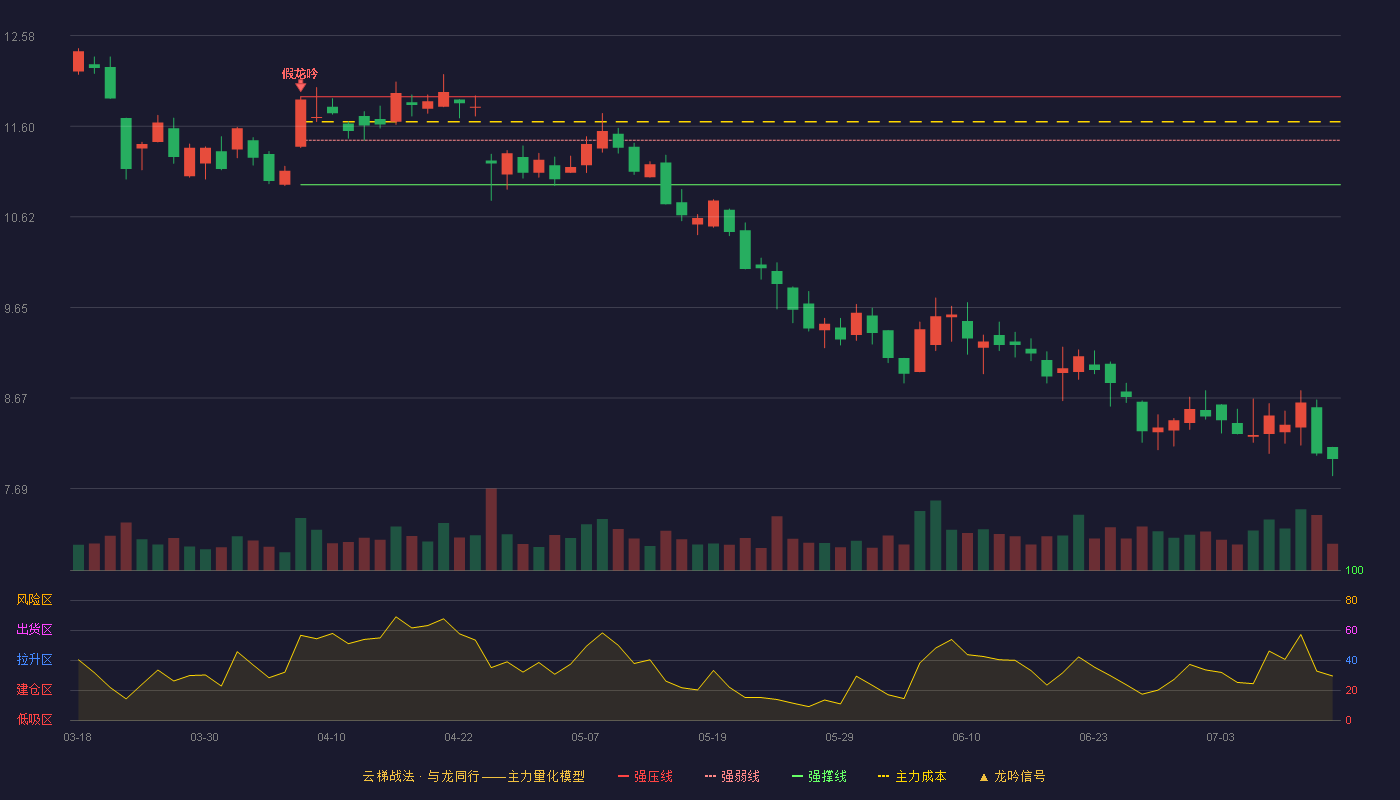The image size is (1400, 800).
Task: Click the 12.58 price axis label
Action: click(19, 37)
